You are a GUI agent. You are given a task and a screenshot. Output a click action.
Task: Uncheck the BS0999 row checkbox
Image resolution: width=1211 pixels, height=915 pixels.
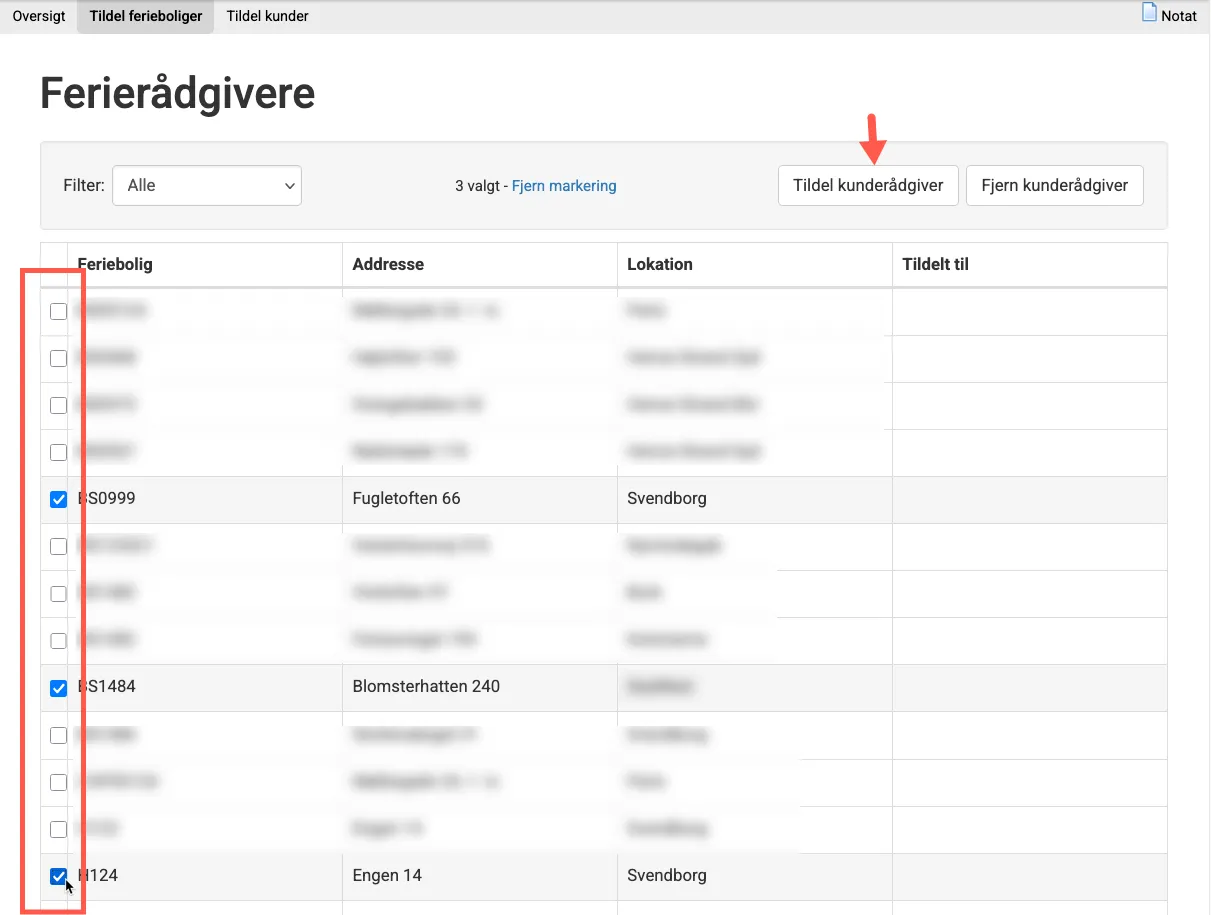coord(59,499)
